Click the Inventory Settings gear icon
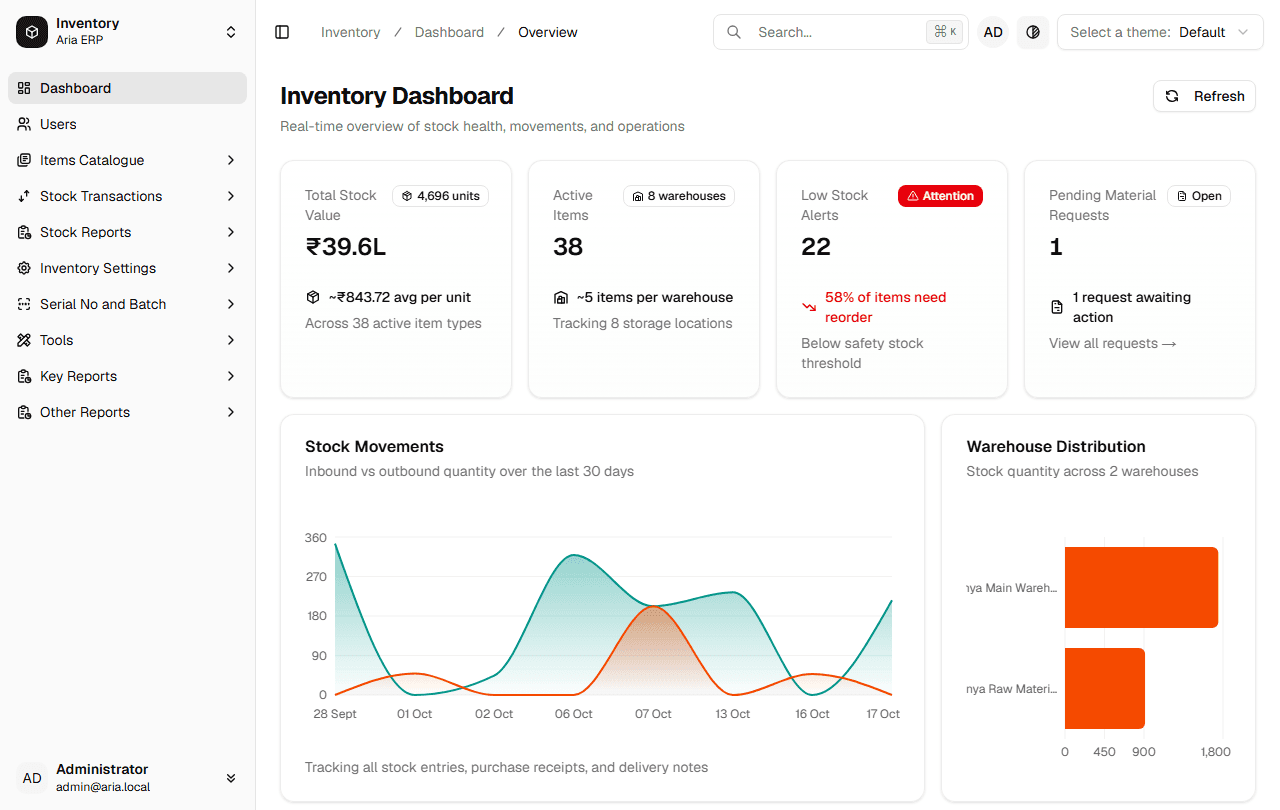 point(24,268)
